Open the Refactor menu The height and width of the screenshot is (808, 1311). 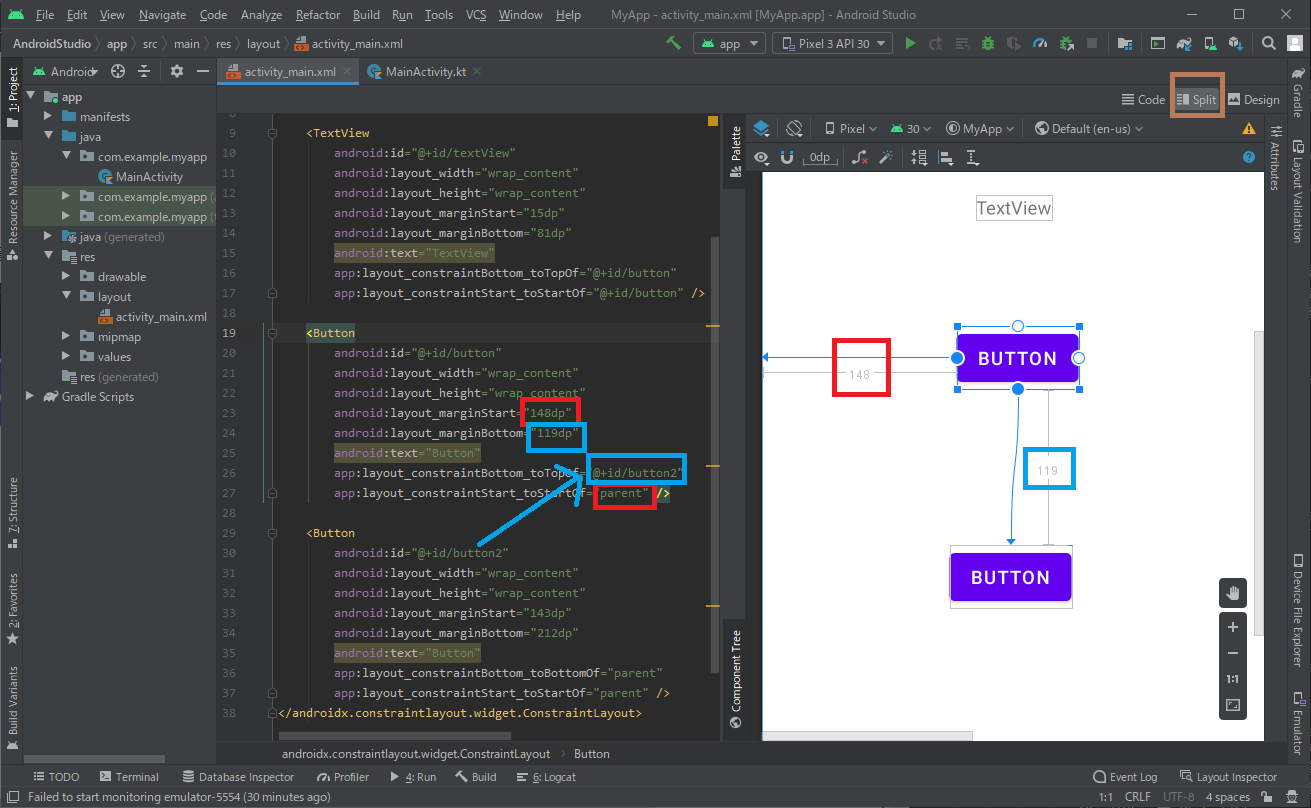point(318,15)
